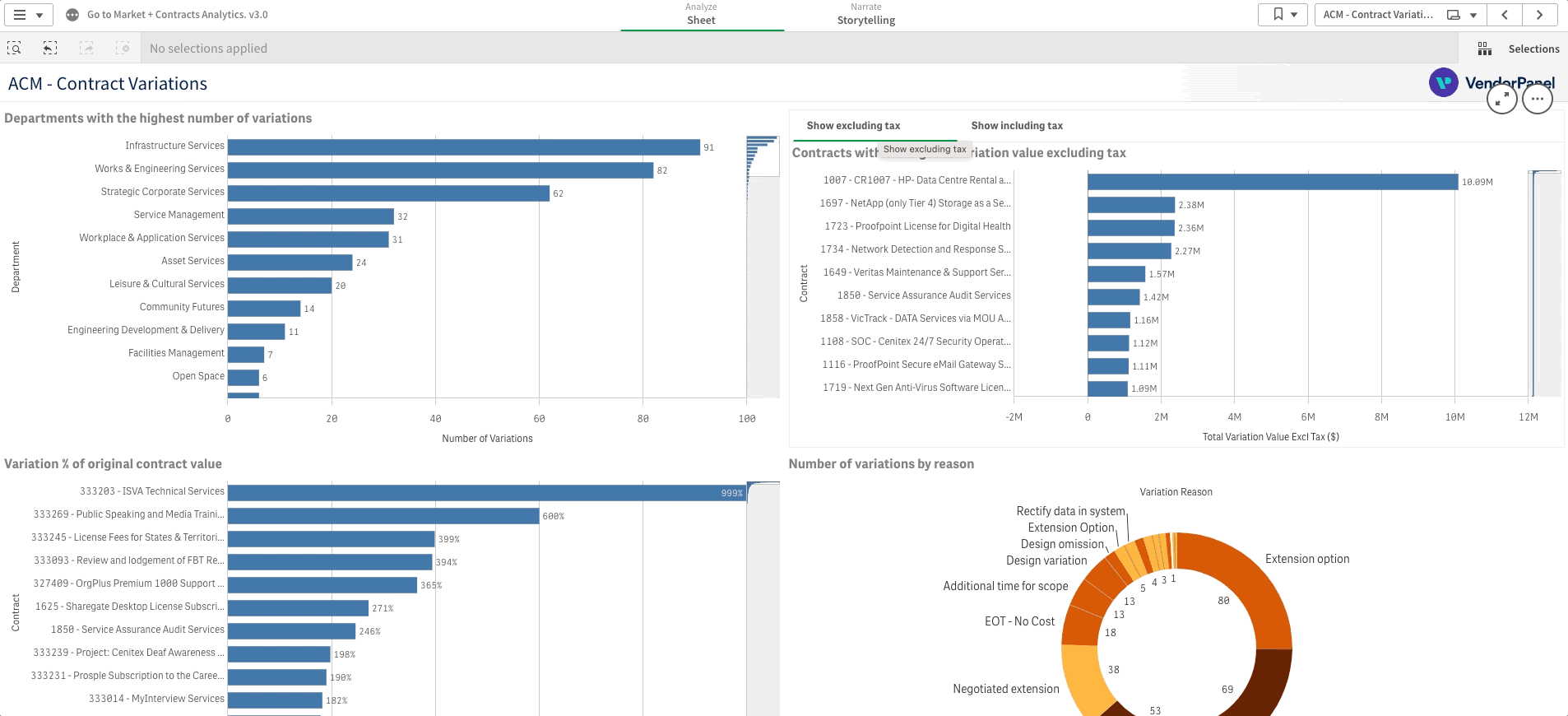Click the Number of variations by reason title
Viewport: 1568px width, 716px height.
point(881,464)
